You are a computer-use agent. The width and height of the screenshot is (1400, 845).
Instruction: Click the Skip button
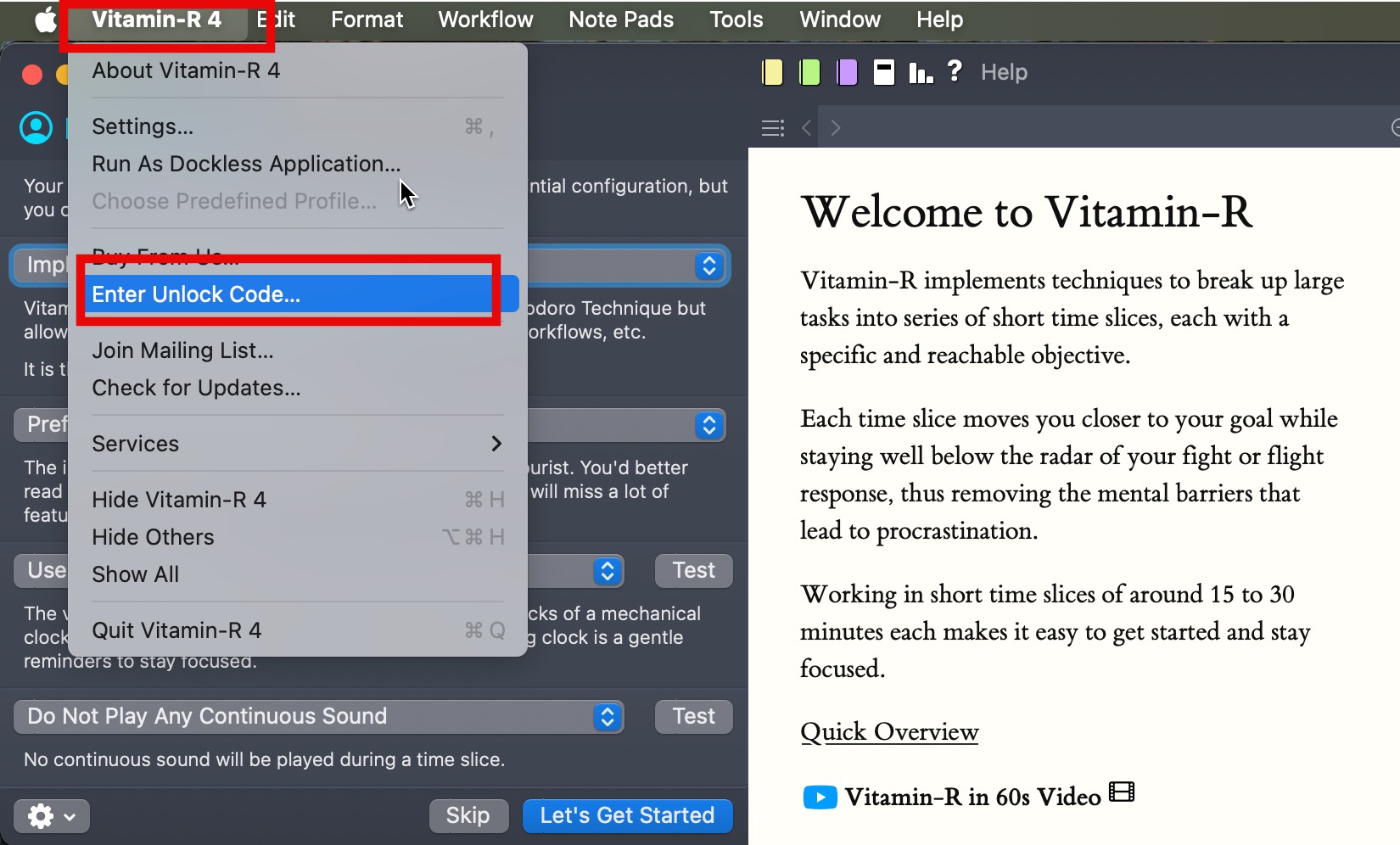468,816
